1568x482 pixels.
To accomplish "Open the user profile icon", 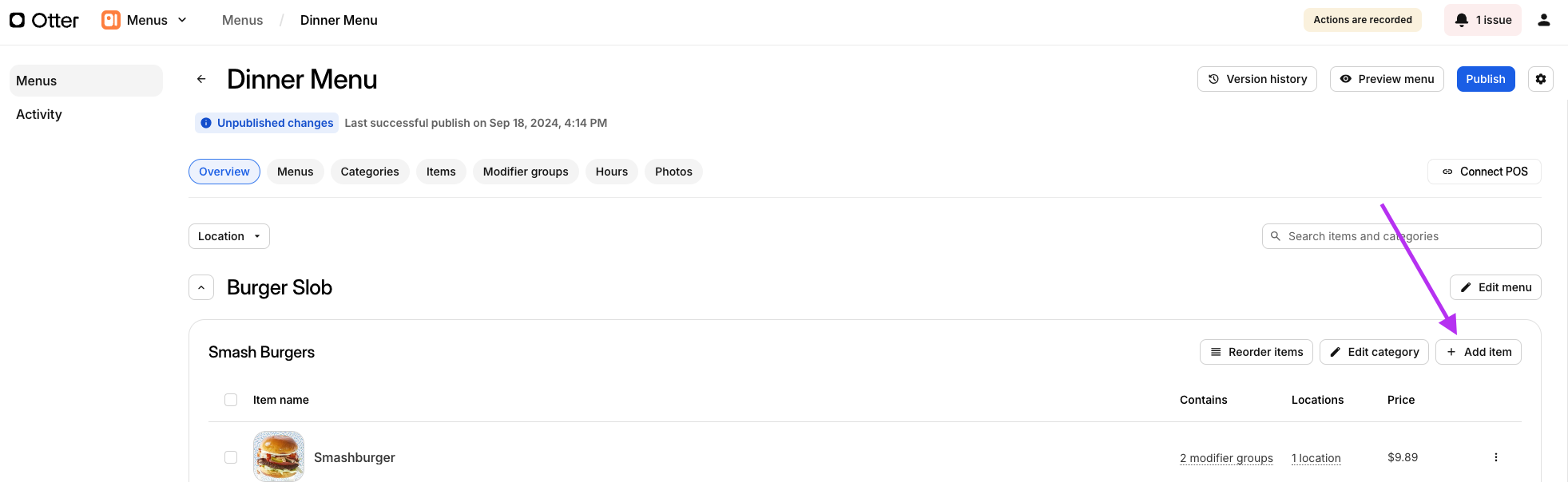I will tap(1543, 20).
